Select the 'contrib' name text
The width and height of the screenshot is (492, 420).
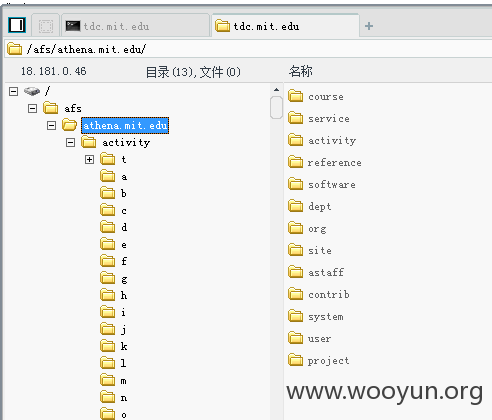(329, 295)
